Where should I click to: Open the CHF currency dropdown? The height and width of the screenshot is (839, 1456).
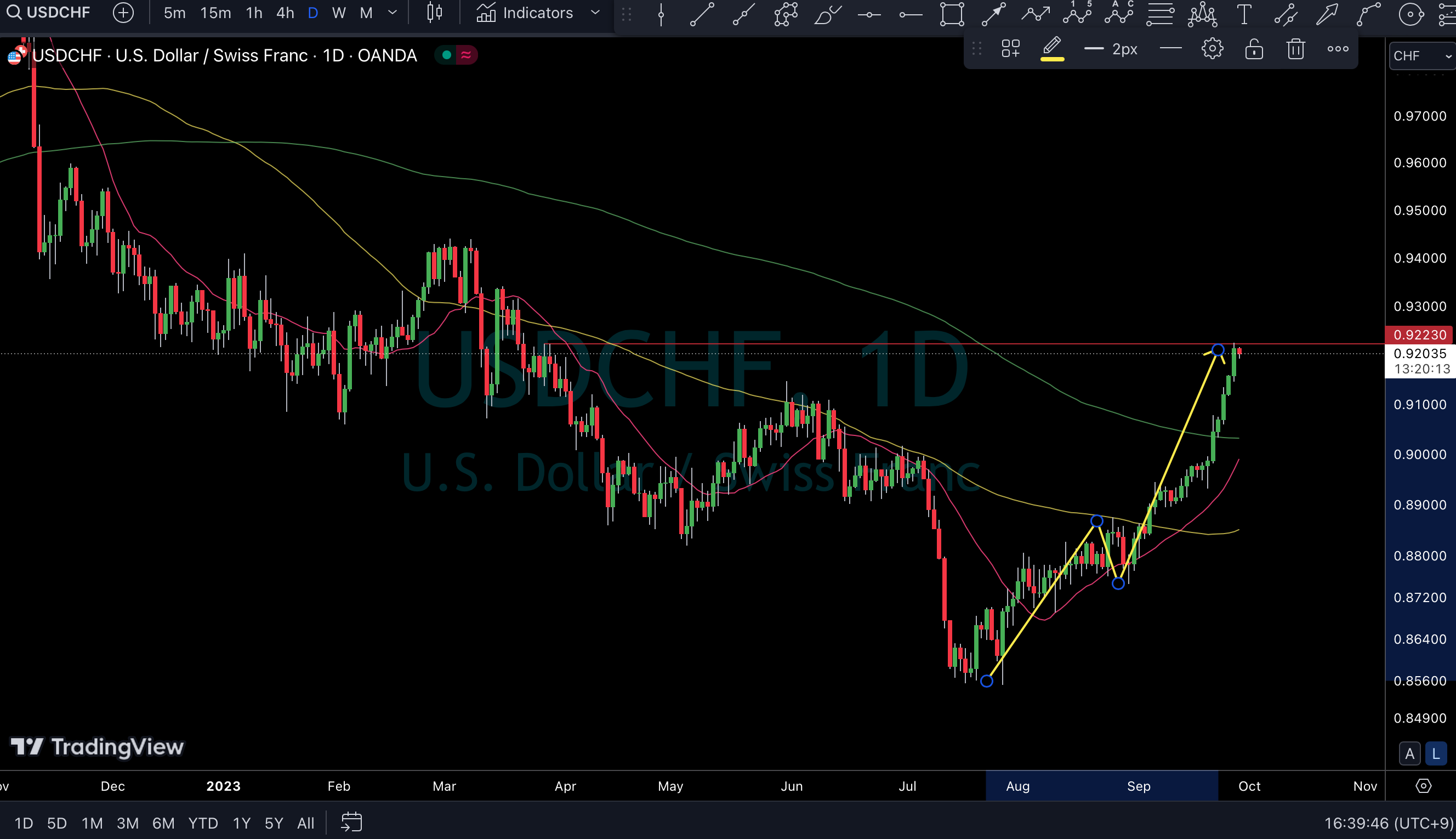[1421, 56]
